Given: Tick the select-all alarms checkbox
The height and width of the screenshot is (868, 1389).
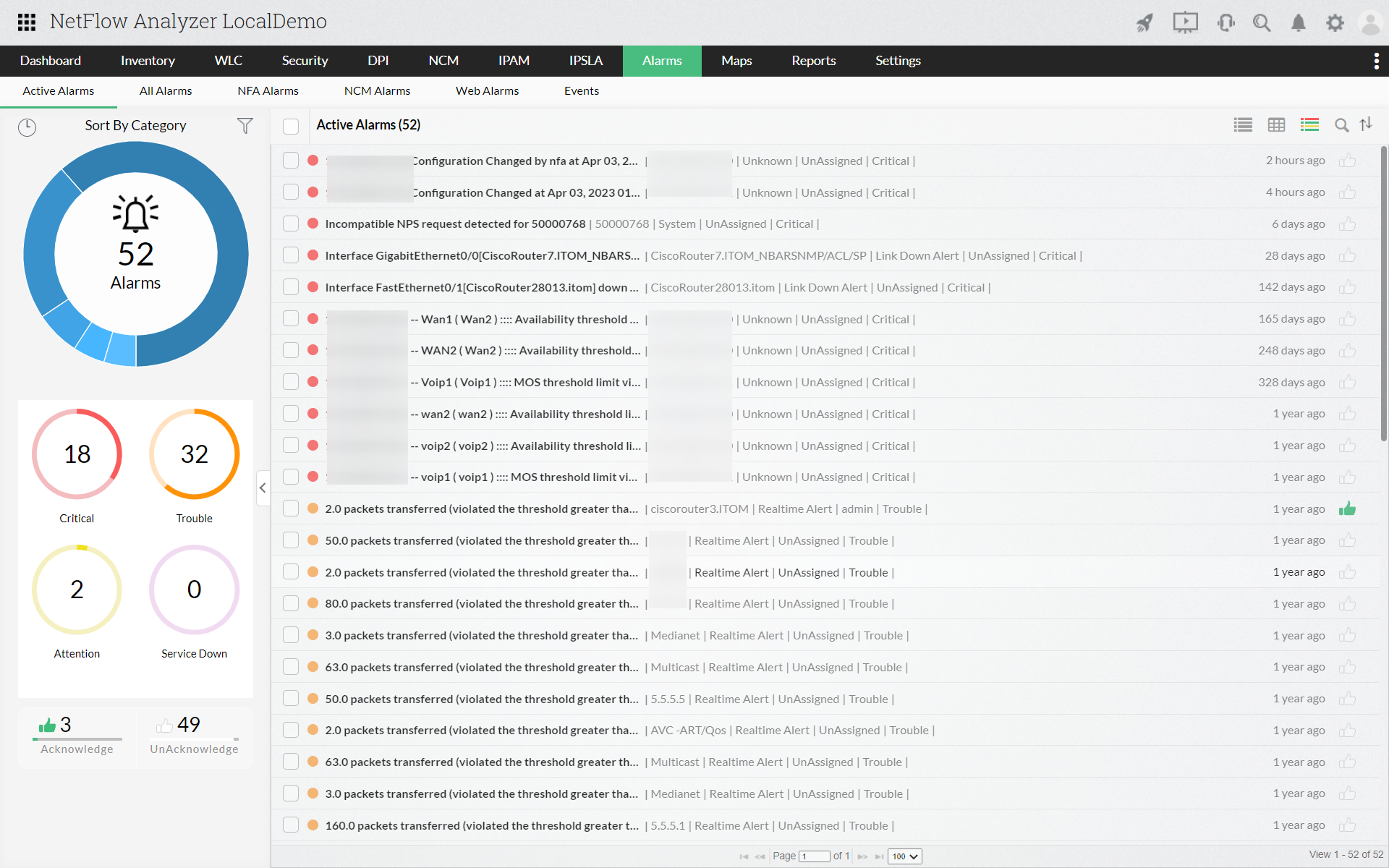Looking at the screenshot, I should pyautogui.click(x=291, y=126).
